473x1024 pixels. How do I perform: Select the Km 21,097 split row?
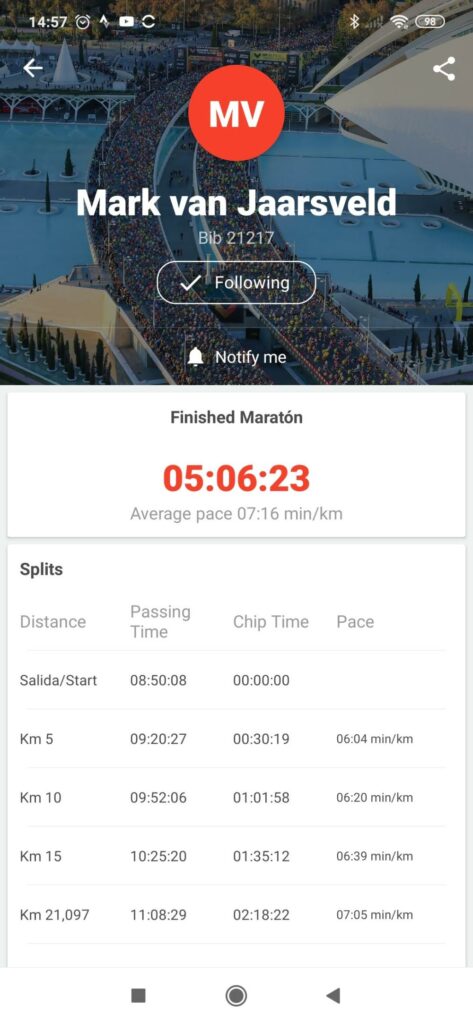236,914
